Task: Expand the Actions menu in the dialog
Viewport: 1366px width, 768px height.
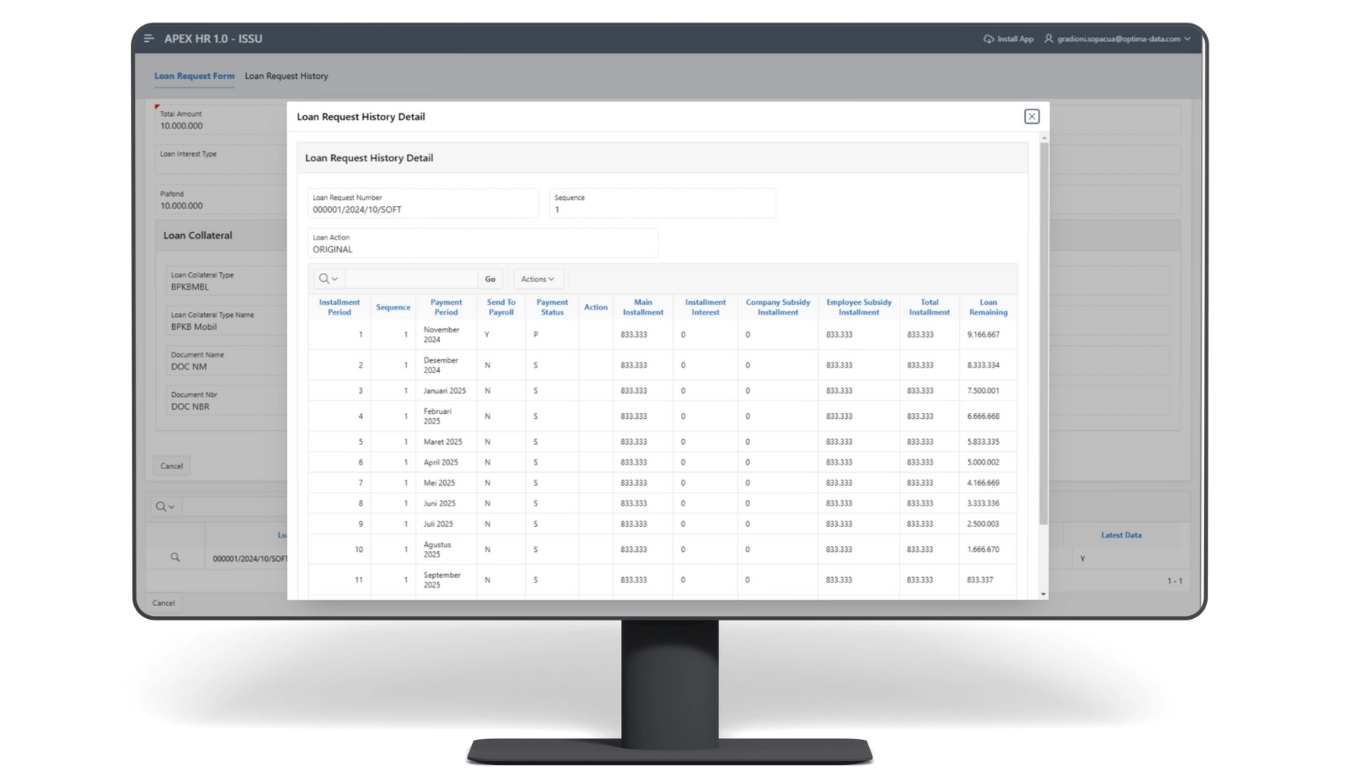Action: tap(538, 279)
